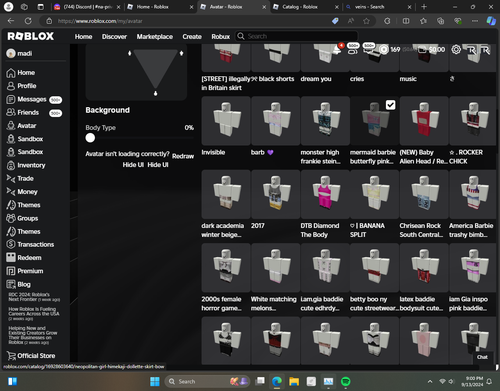Select the (NEW) Baby Alien Head thumbnail
The width and height of the screenshot is (500, 391).
[424, 121]
